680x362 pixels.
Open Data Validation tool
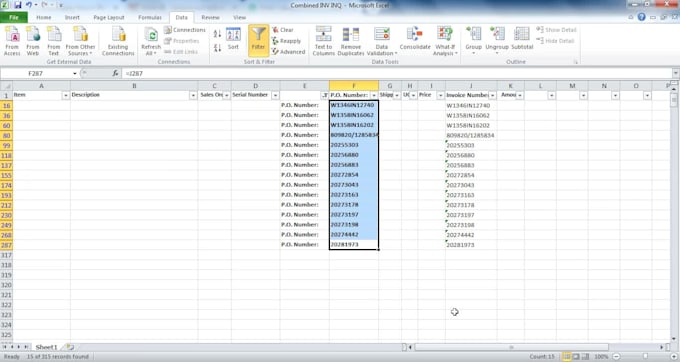point(382,41)
